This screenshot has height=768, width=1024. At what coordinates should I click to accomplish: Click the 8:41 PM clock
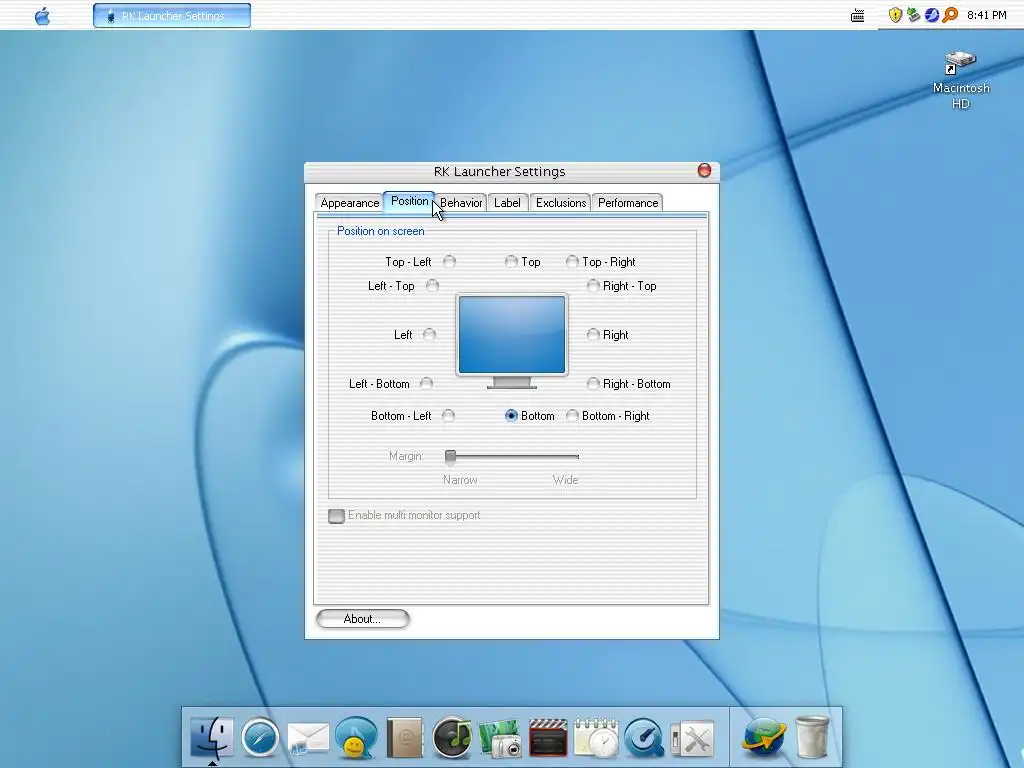pyautogui.click(x=987, y=15)
